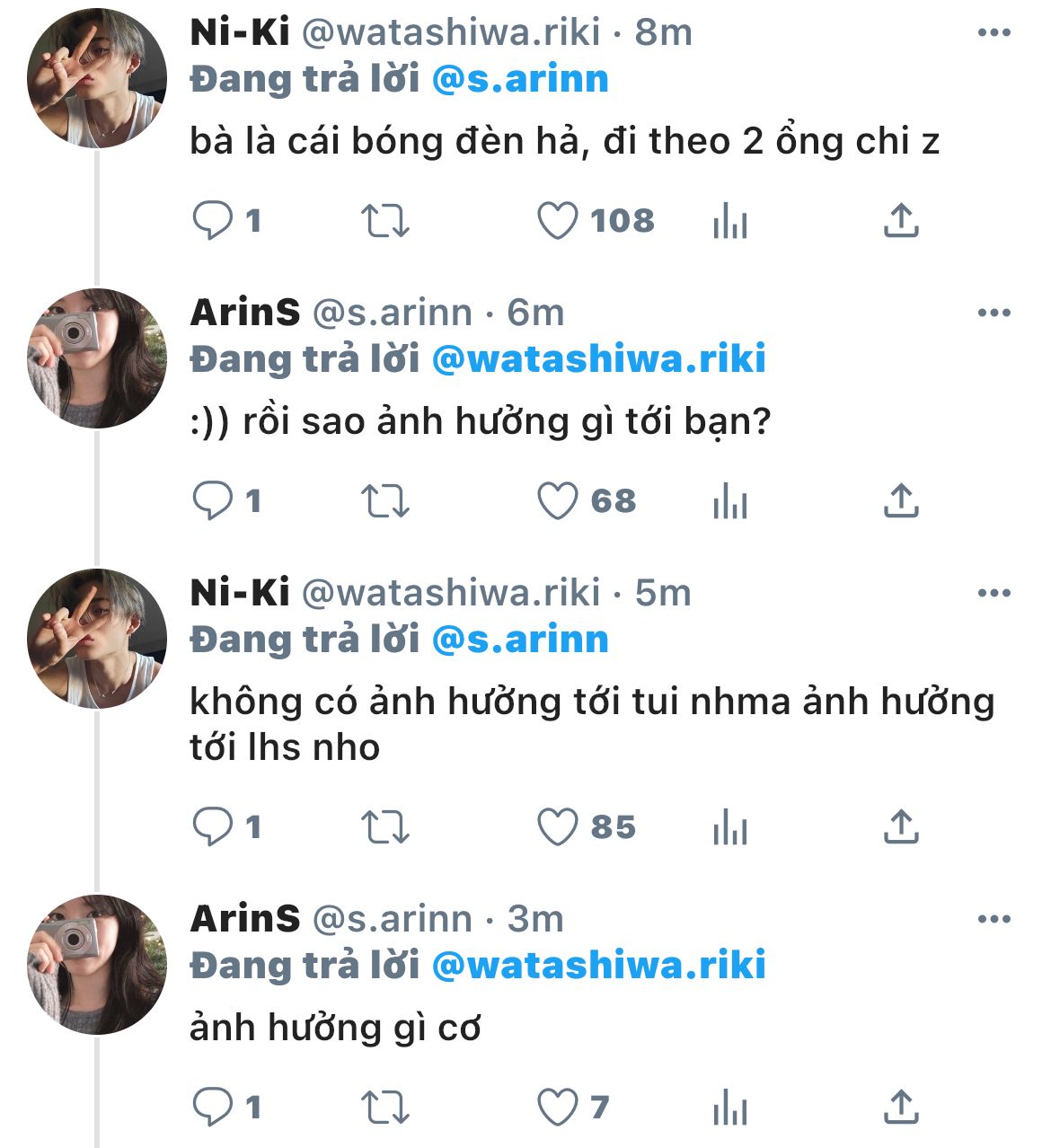Open more options for Ni-Ki's 8m tweet
Screen dimensions: 1051x1148
coord(994,33)
